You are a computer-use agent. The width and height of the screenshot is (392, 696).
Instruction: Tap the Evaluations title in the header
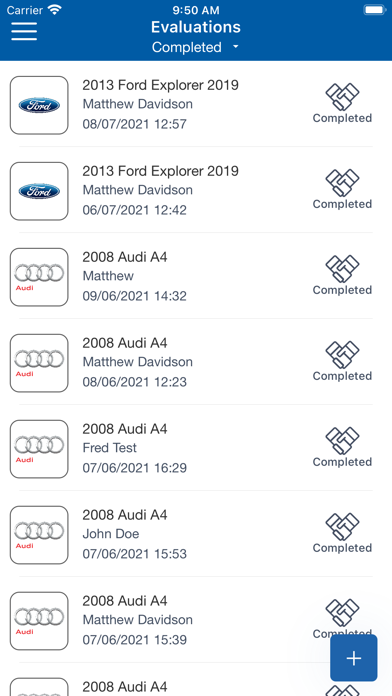click(196, 27)
